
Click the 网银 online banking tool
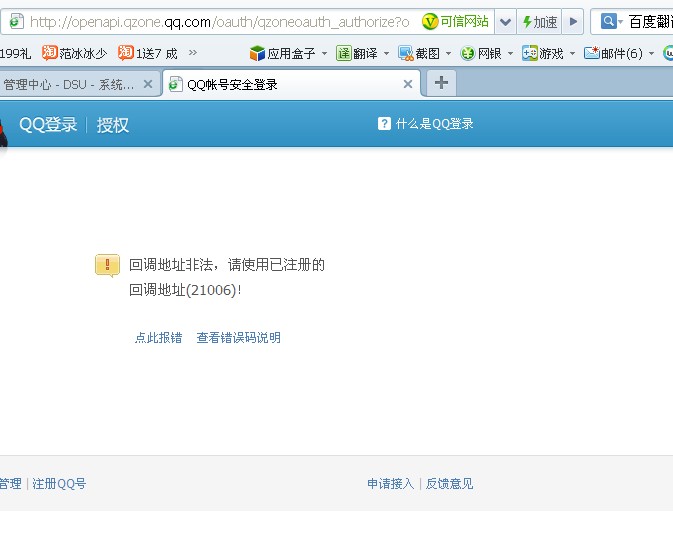pyautogui.click(x=481, y=53)
